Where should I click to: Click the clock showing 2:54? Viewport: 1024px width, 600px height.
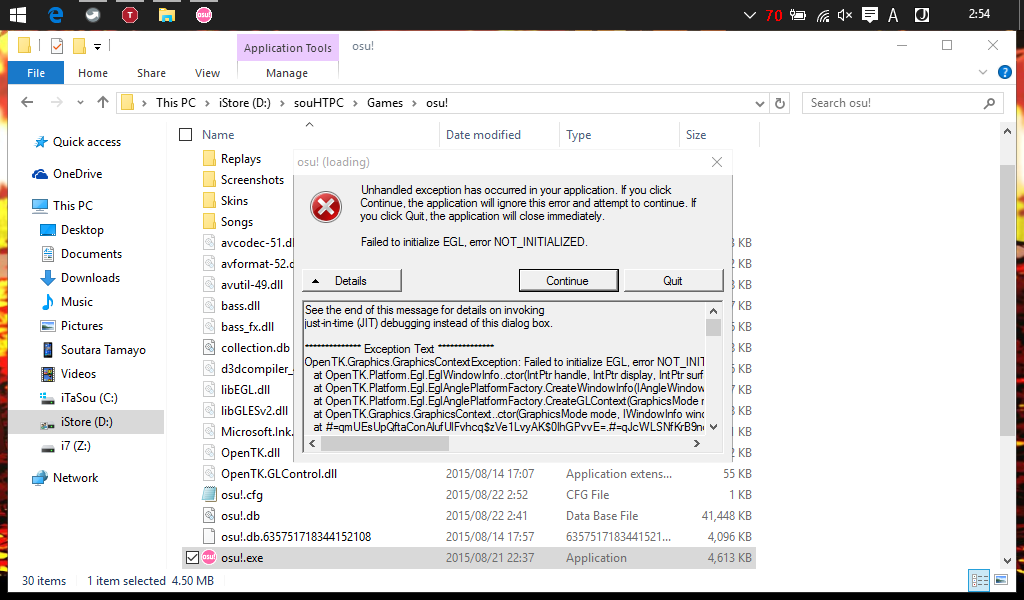click(979, 14)
